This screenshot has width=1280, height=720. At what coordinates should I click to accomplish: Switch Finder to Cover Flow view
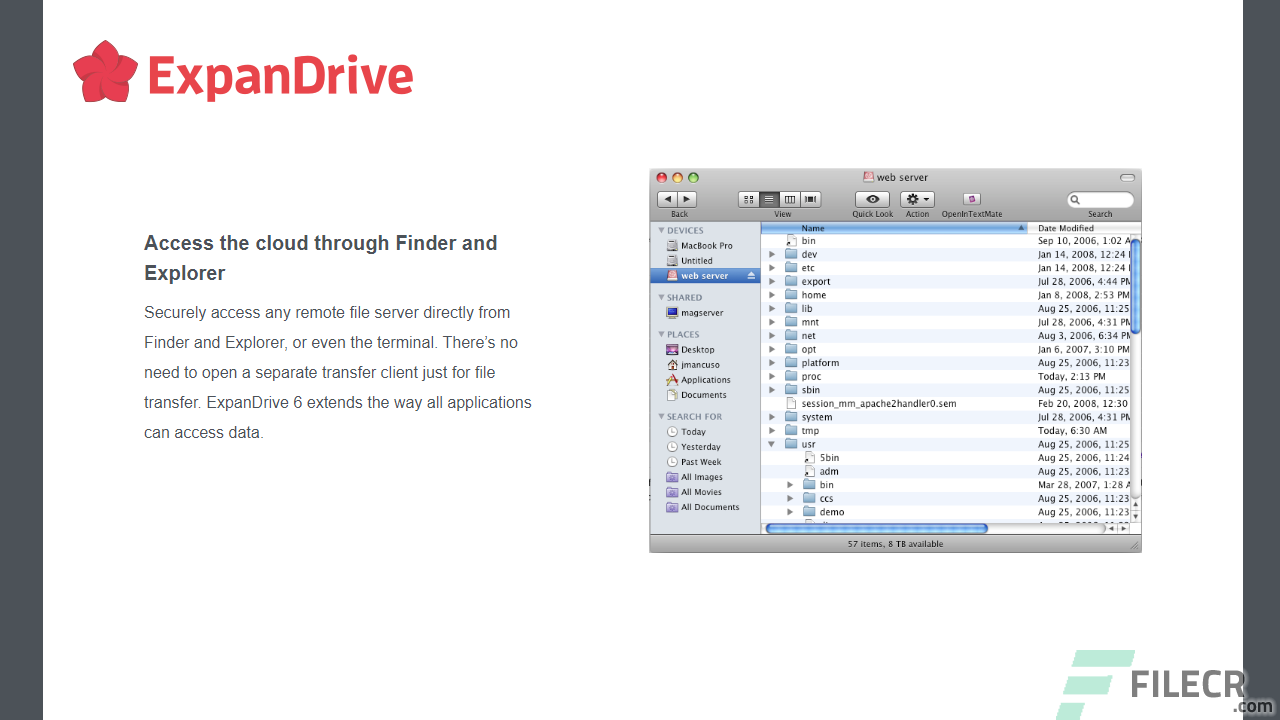(811, 199)
